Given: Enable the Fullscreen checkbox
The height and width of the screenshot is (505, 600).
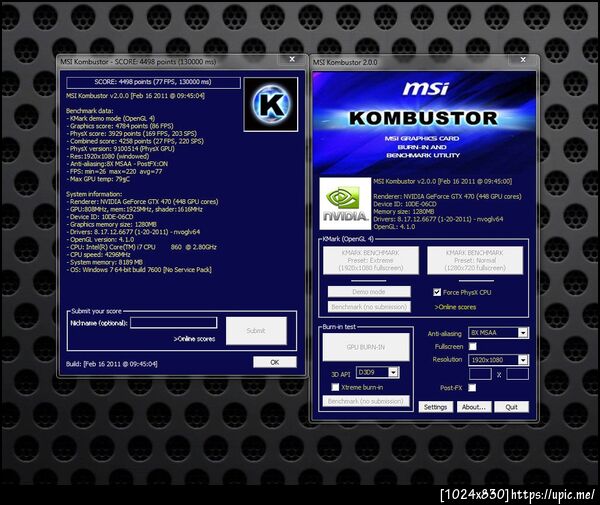Looking at the screenshot, I should (473, 346).
